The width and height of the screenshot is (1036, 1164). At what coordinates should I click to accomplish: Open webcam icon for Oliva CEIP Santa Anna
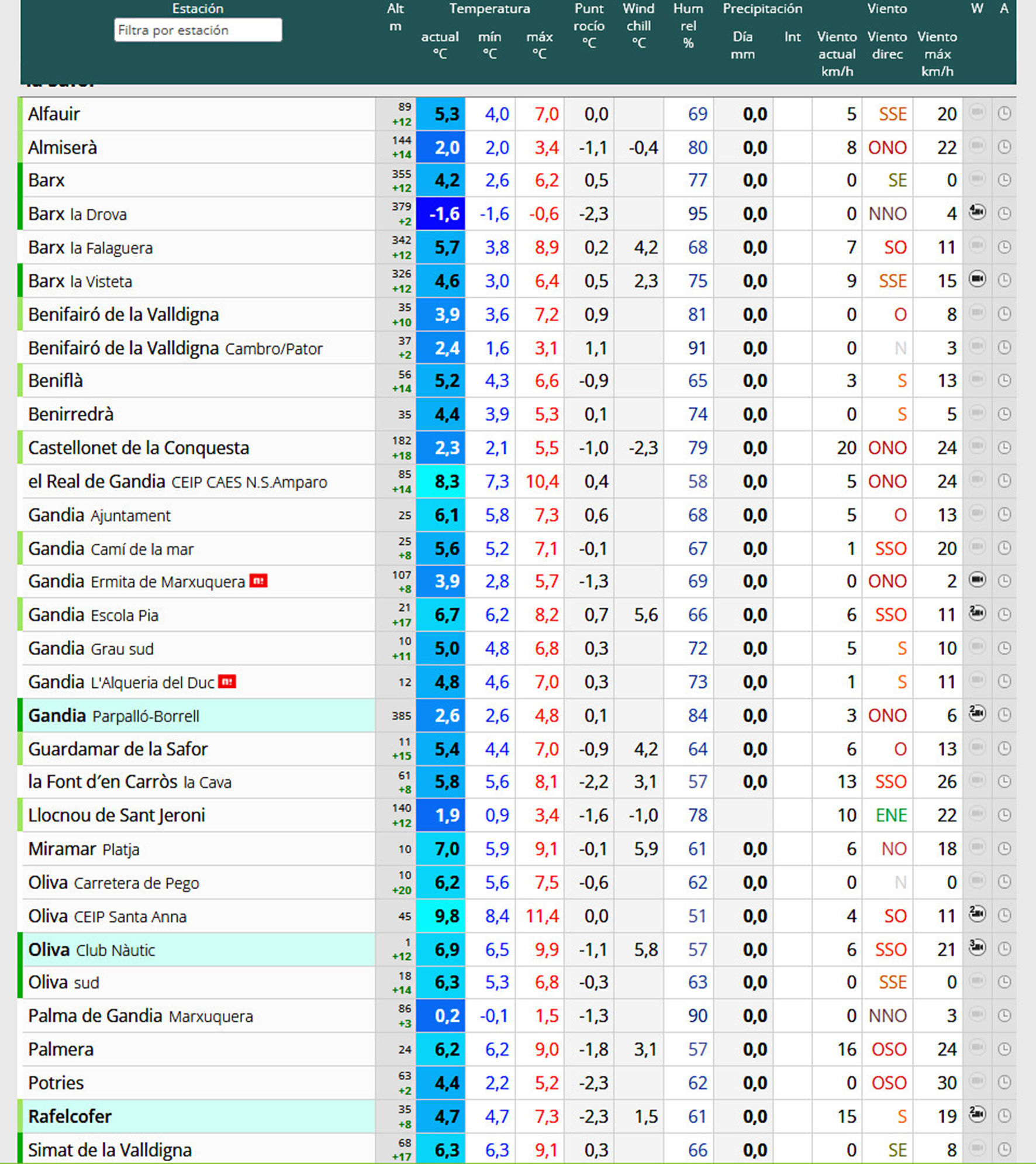977,914
